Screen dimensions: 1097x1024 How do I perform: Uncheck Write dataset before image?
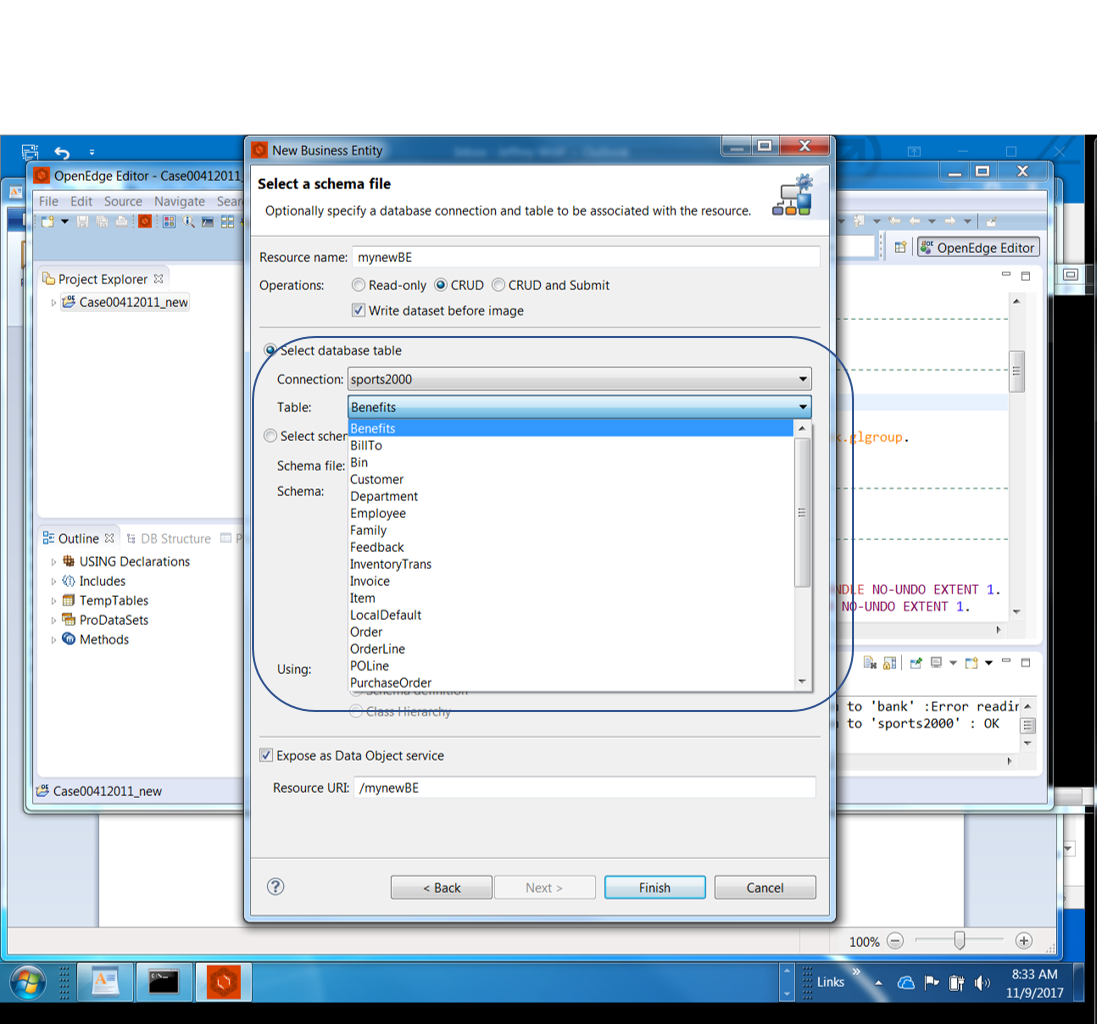[x=358, y=310]
